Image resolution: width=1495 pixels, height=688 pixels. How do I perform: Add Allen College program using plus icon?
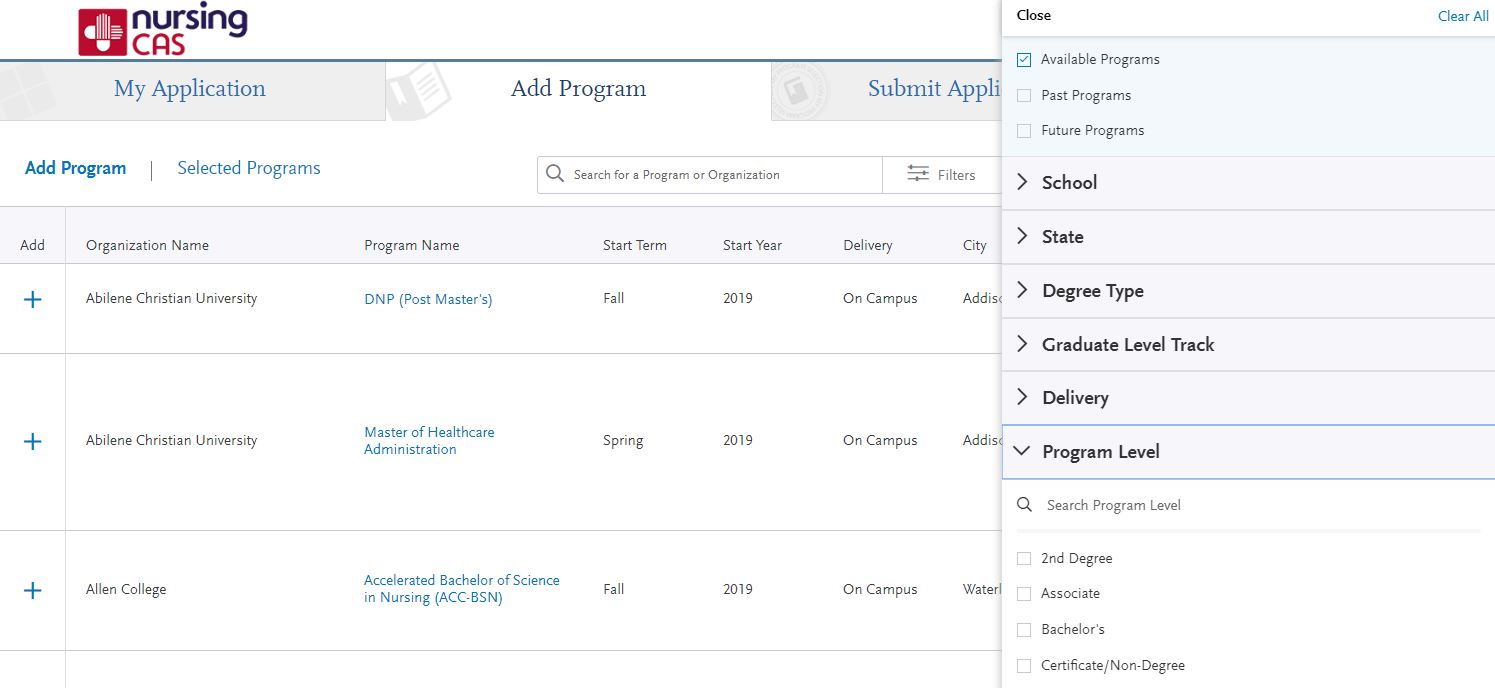(32, 590)
